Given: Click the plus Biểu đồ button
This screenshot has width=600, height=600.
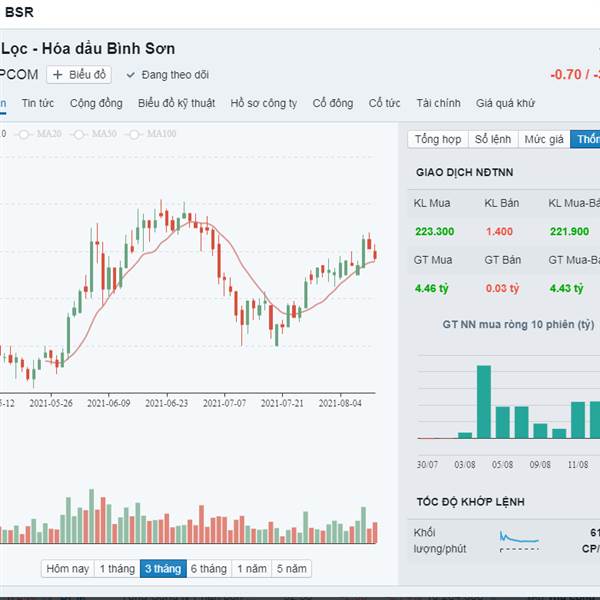Looking at the screenshot, I should click(x=79, y=74).
